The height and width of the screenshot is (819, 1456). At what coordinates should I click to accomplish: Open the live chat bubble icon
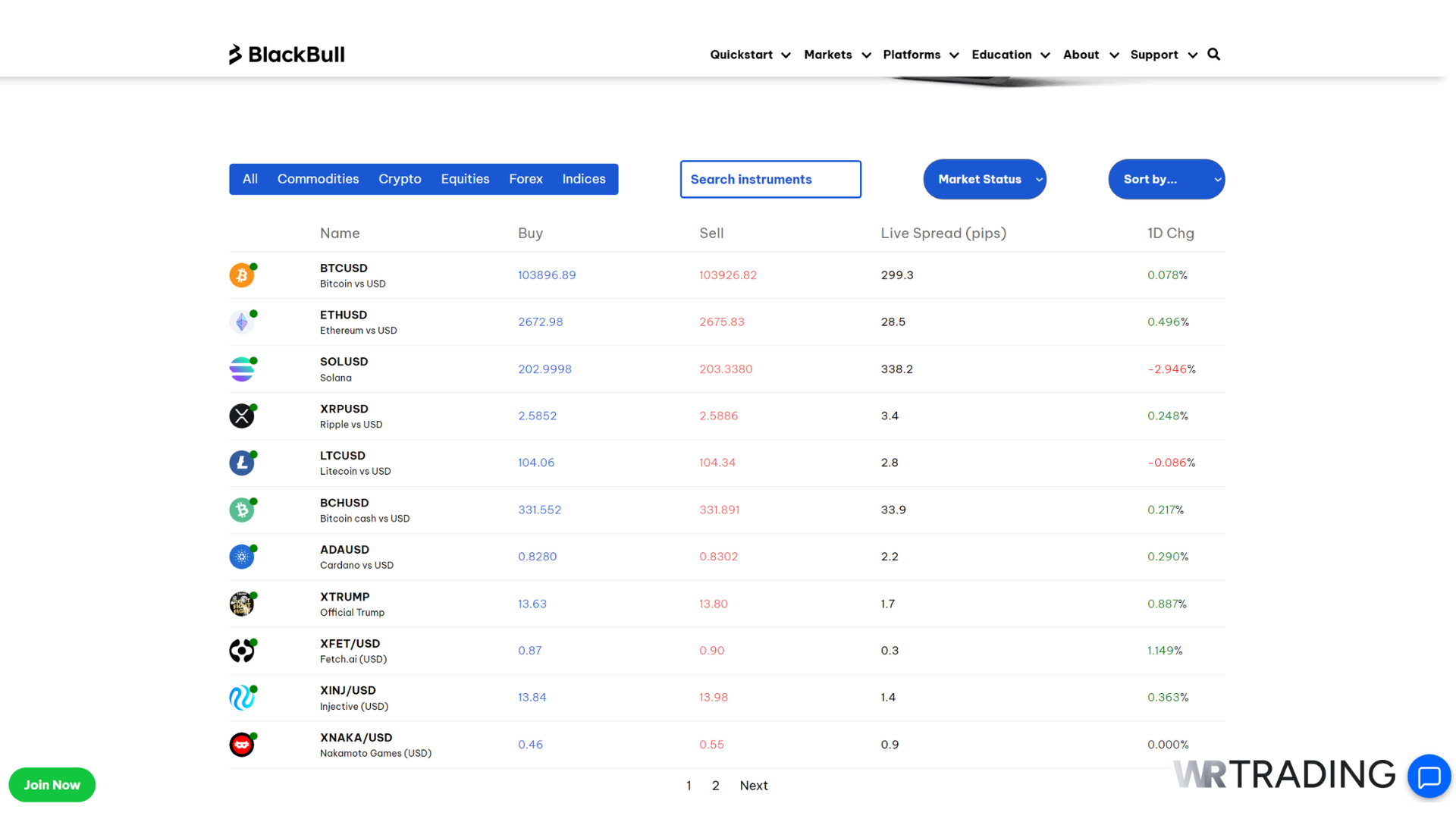[1429, 777]
